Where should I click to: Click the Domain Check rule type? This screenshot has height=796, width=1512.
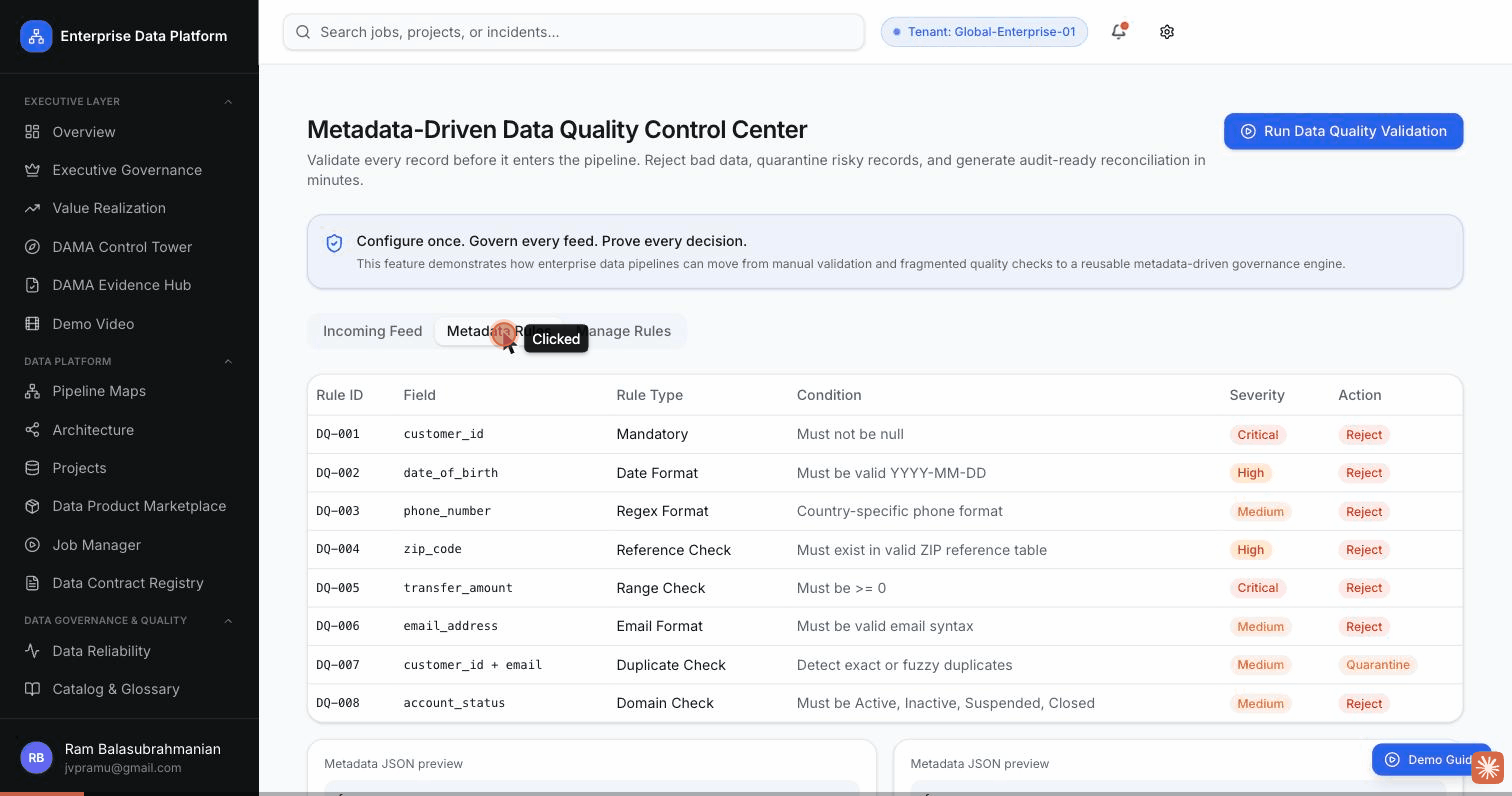[x=665, y=703]
